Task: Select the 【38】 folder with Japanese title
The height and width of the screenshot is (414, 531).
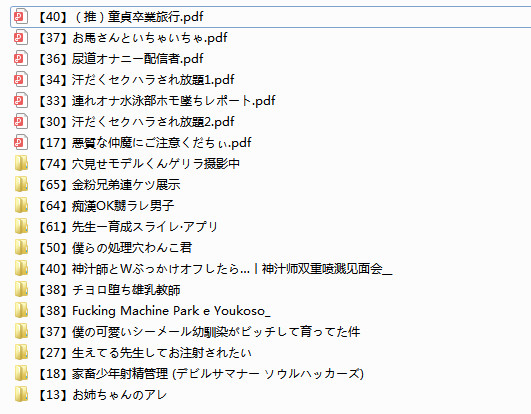Action: pyautogui.click(x=108, y=289)
